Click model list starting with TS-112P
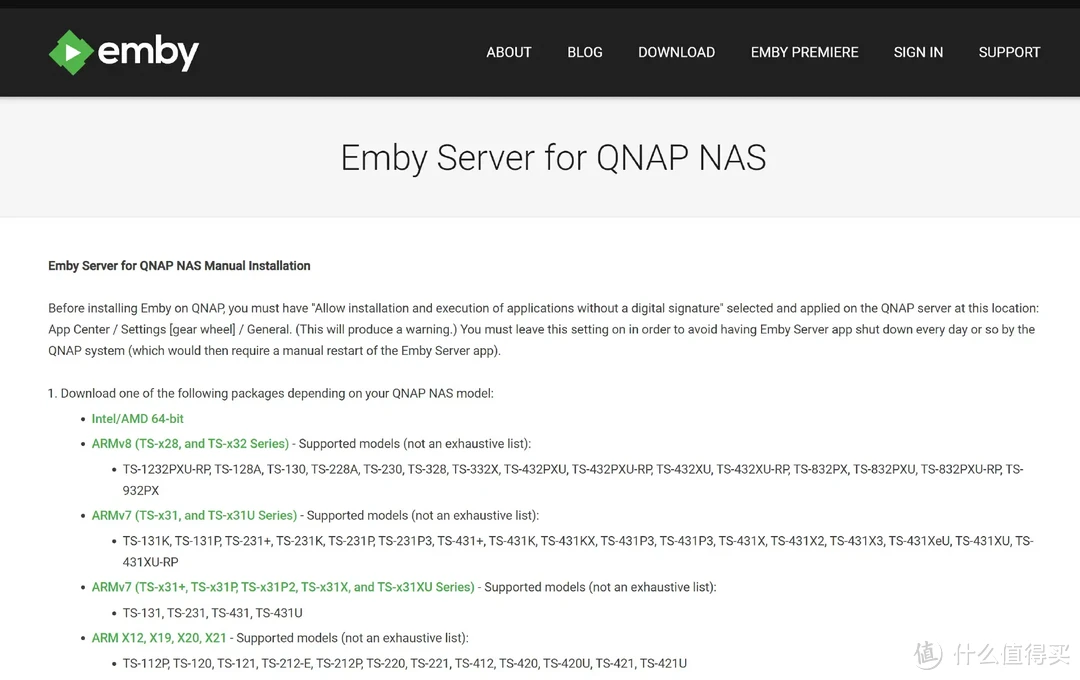This screenshot has height=680, width=1080. point(404,663)
